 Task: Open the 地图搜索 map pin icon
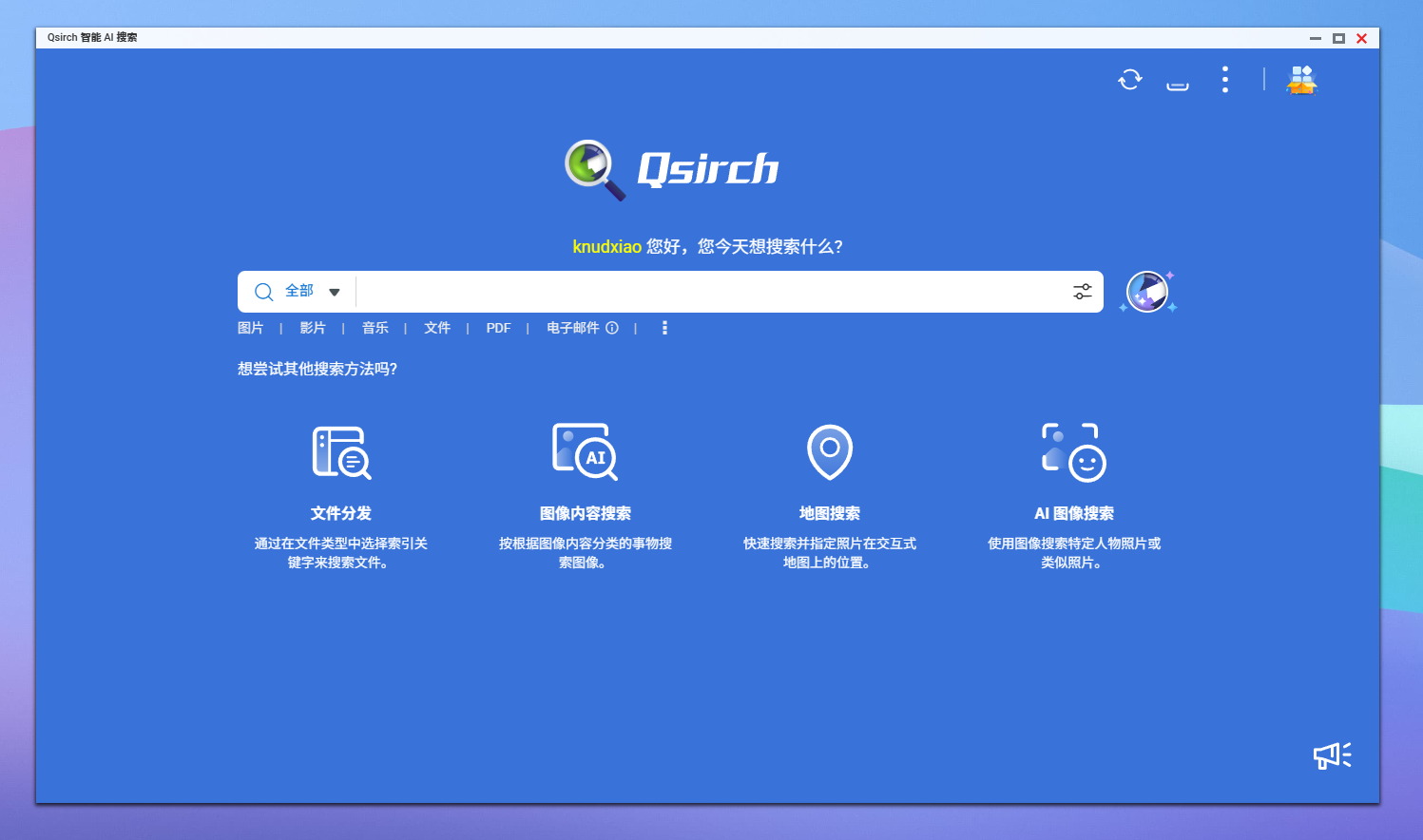(830, 452)
